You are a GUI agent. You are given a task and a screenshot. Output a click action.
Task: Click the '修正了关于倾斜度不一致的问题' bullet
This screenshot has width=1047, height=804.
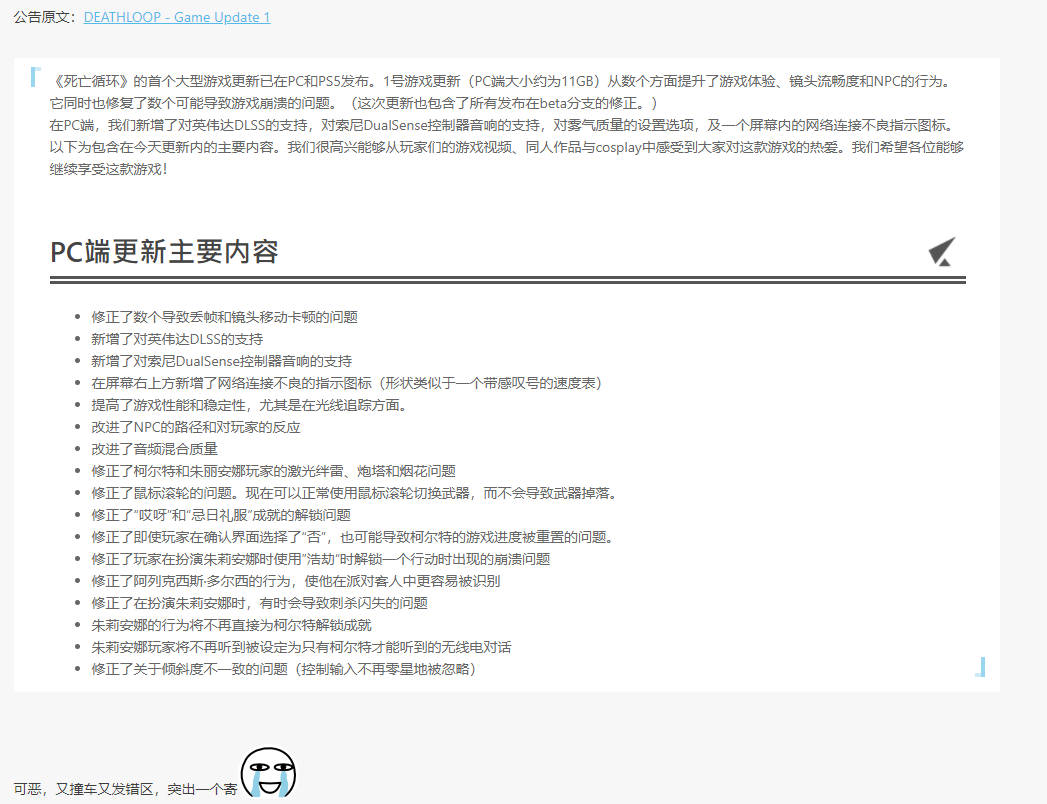click(x=284, y=670)
